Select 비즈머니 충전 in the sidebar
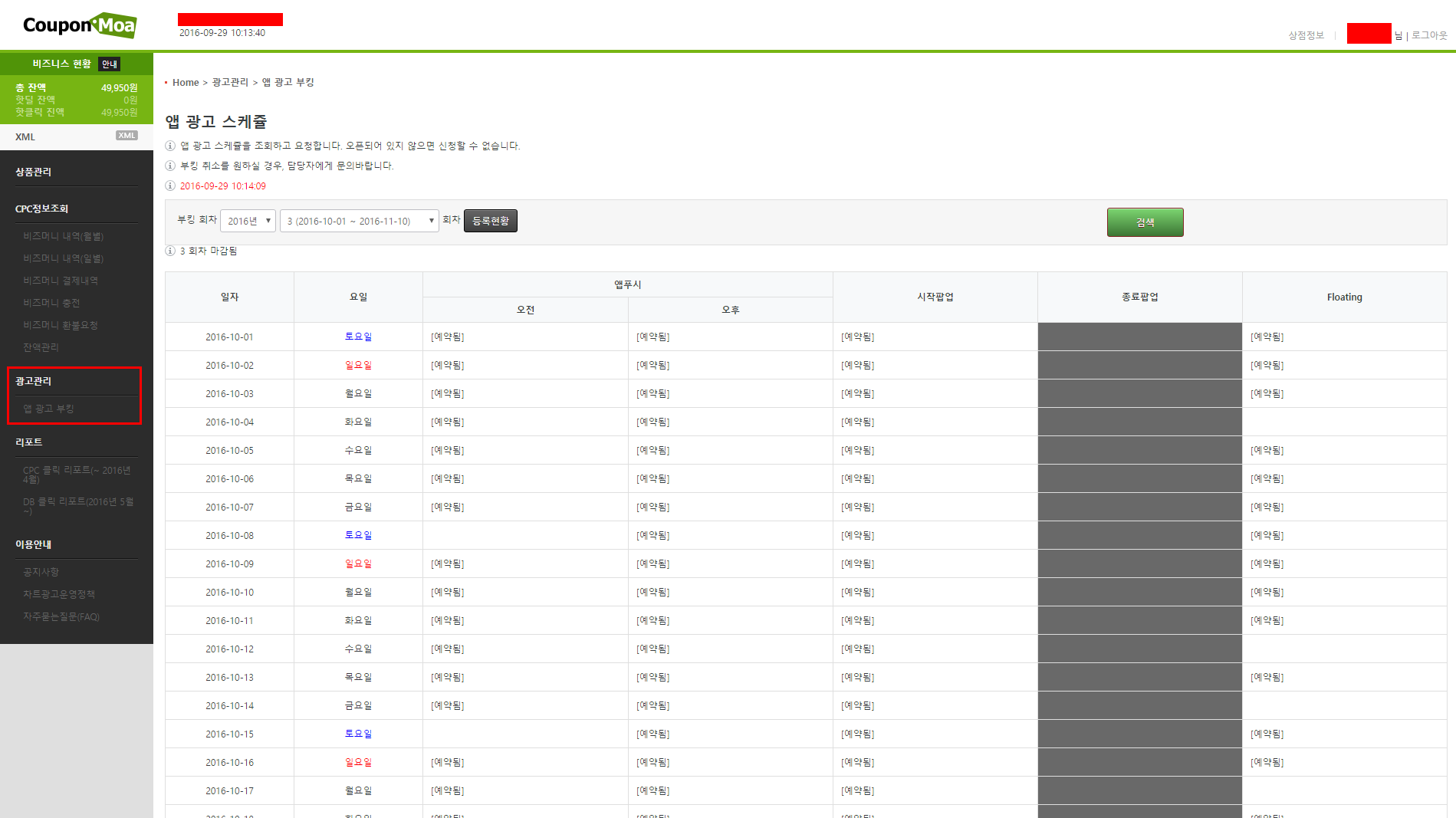Viewport: 1456px width, 818px height. pos(51,303)
